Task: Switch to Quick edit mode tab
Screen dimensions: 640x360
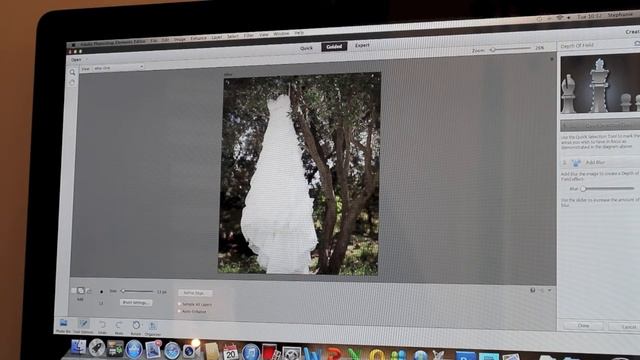Action: point(306,48)
